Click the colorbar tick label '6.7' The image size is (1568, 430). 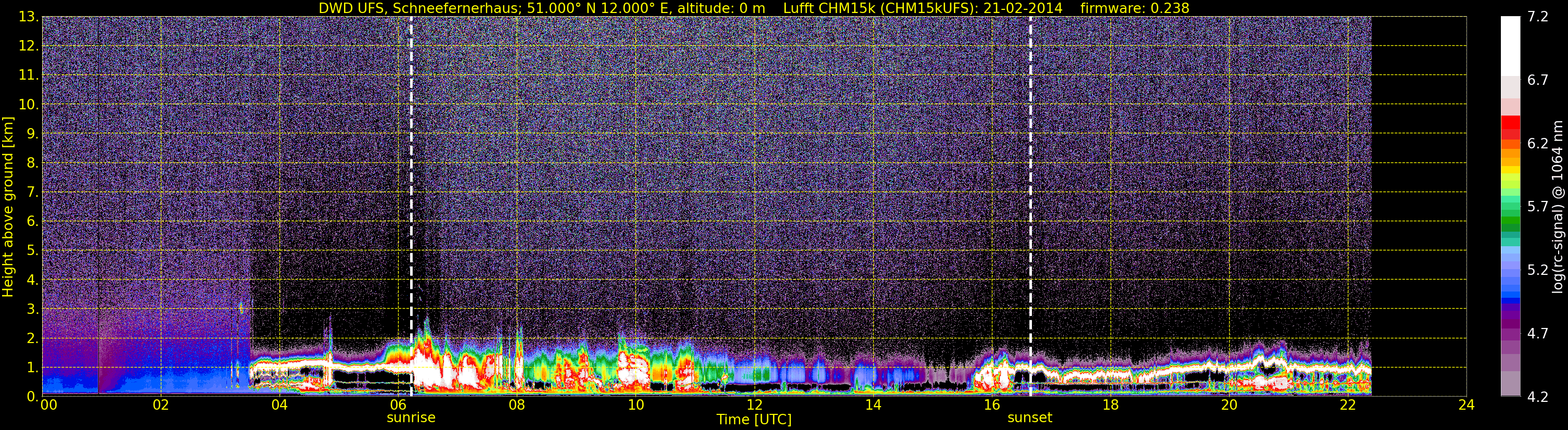[x=1538, y=80]
